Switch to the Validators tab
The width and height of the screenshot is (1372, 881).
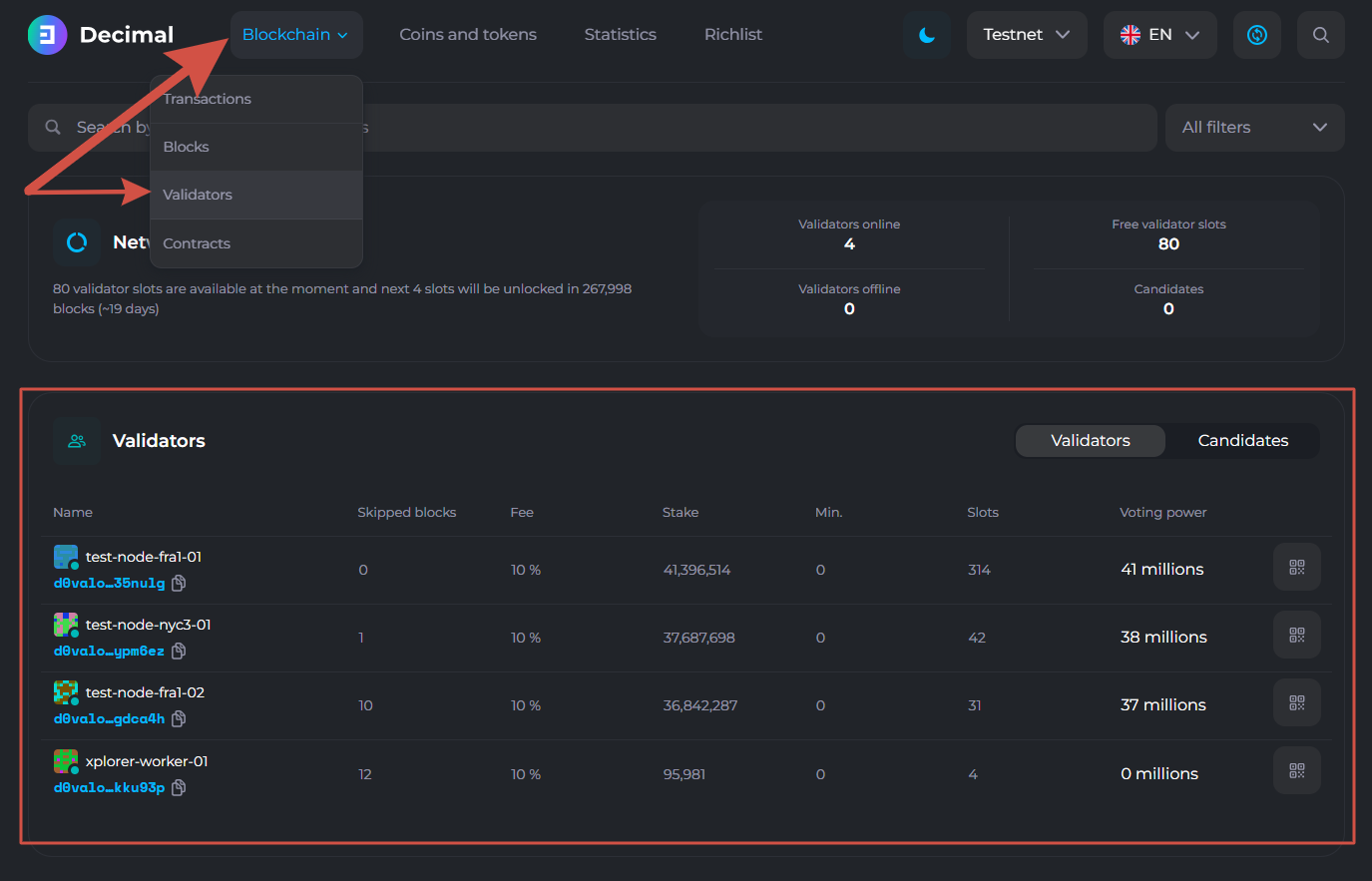1091,440
